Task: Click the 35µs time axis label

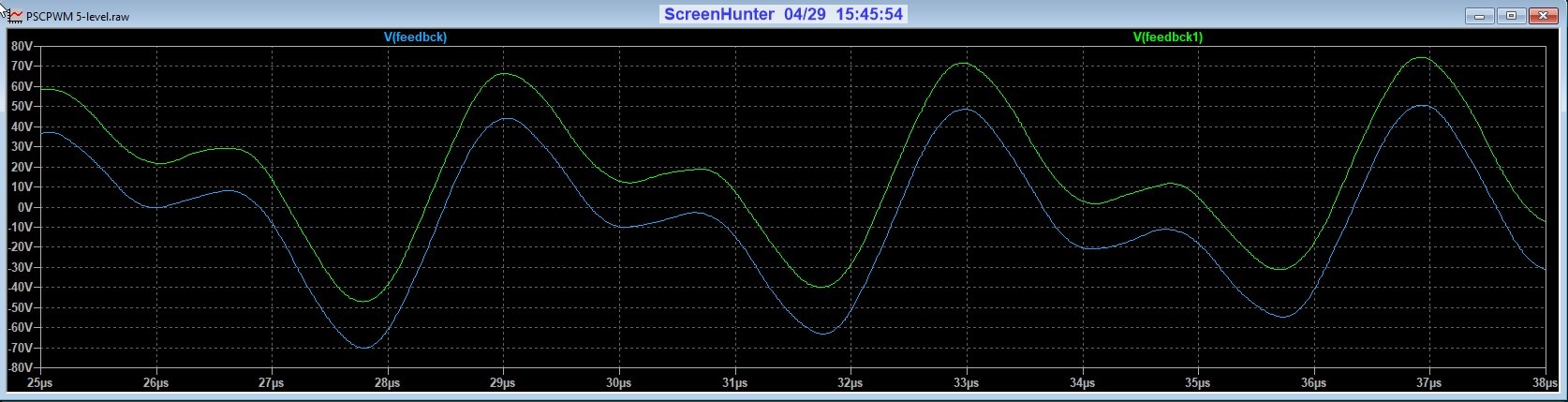Action: 1197,383
